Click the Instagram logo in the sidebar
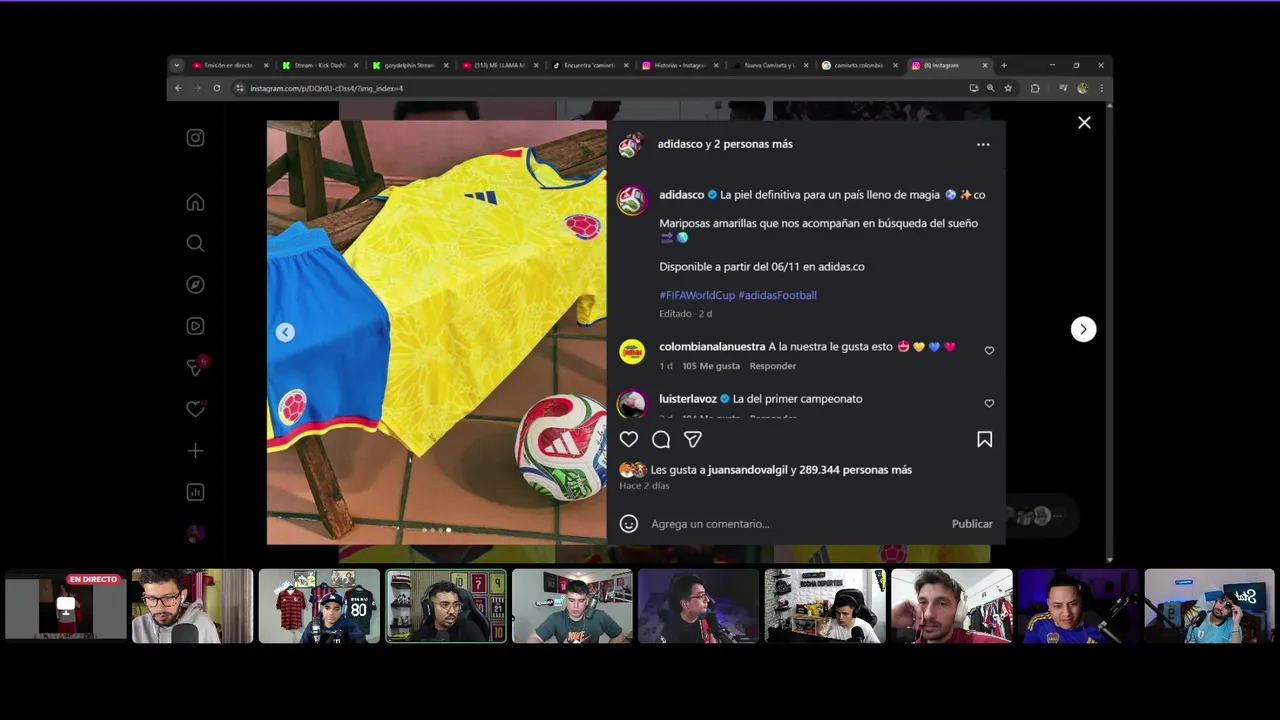1280x720 pixels. coord(195,138)
